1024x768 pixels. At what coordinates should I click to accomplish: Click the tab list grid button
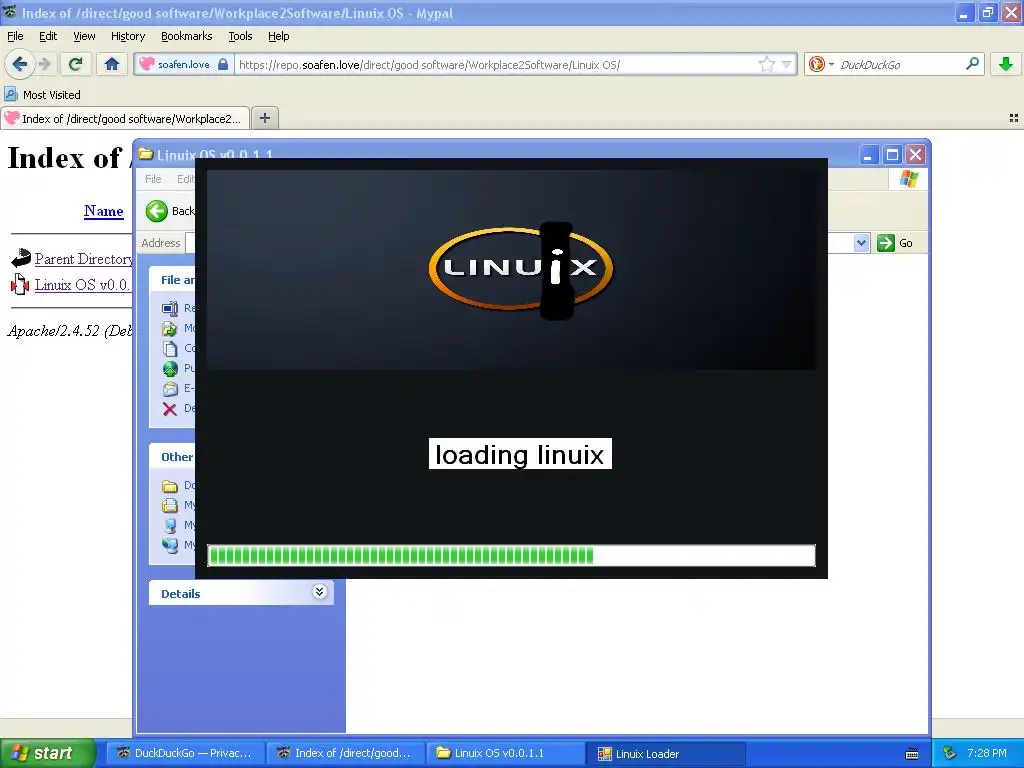click(x=1014, y=118)
